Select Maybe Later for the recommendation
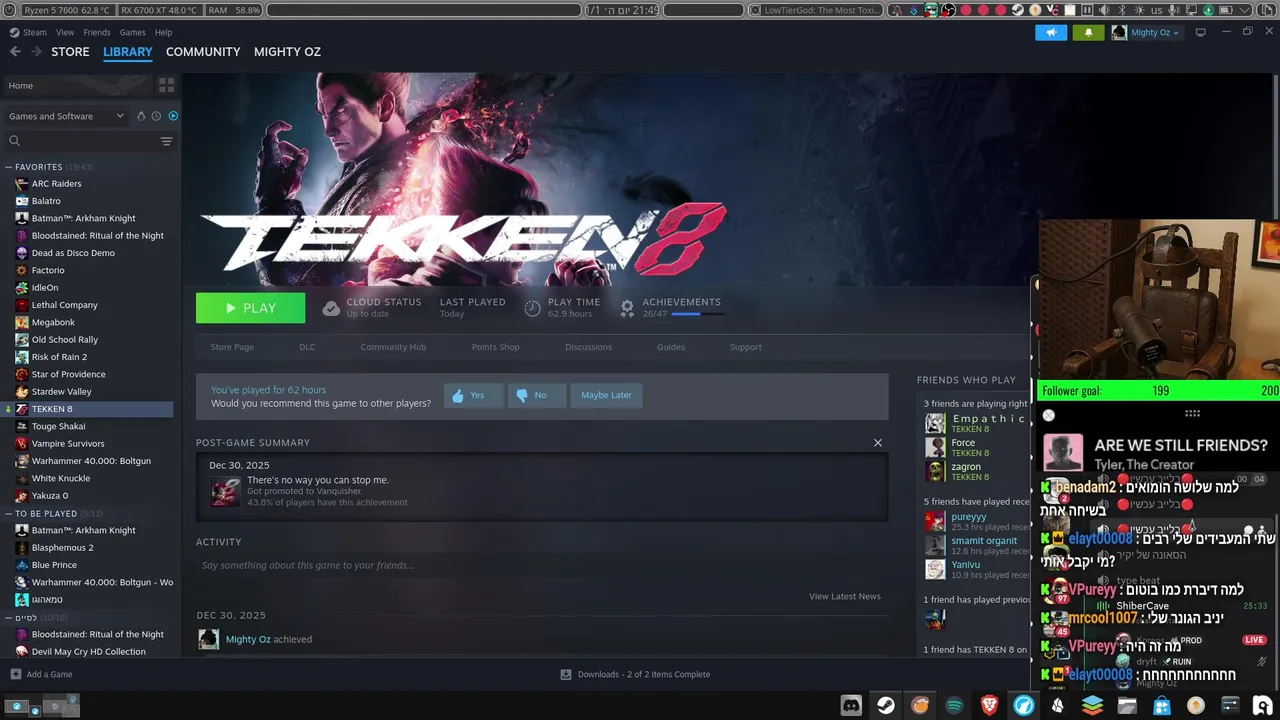Viewport: 1280px width, 720px height. 606,395
